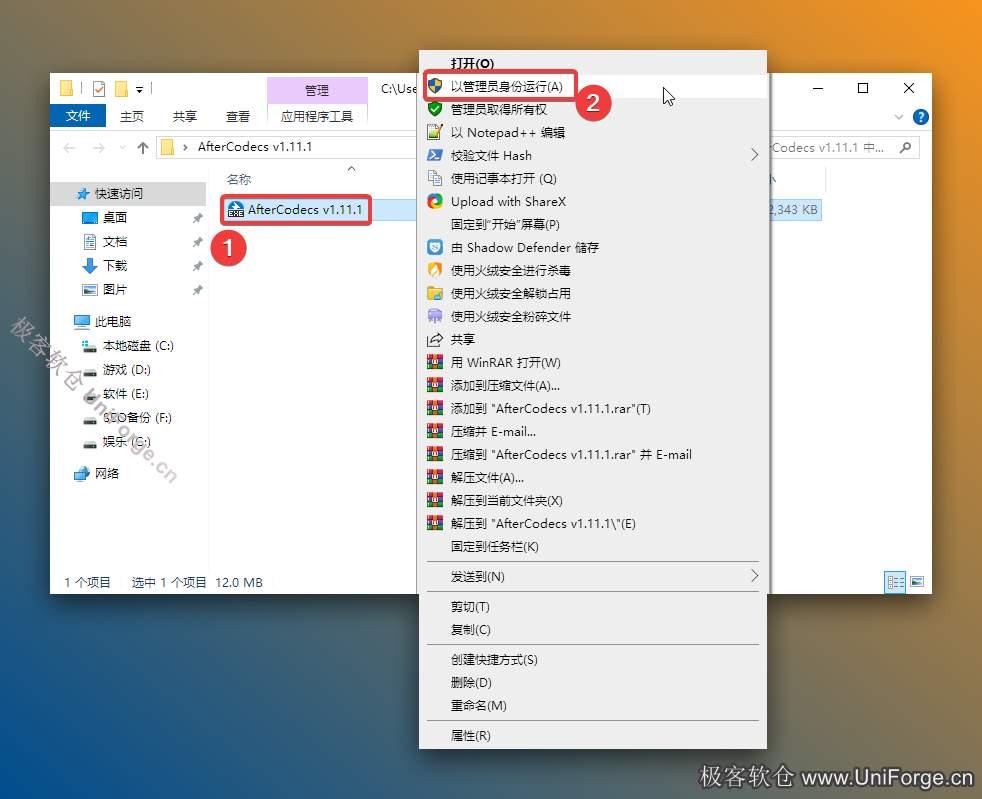Open the quick access toolbar customize dropdown
The height and width of the screenshot is (799, 982).
[x=140, y=90]
